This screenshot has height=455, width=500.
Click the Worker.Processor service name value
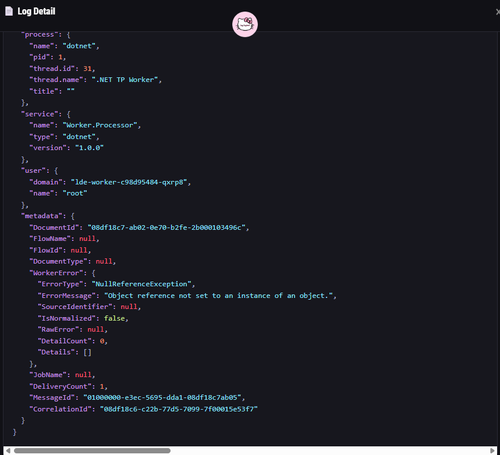[x=100, y=125]
